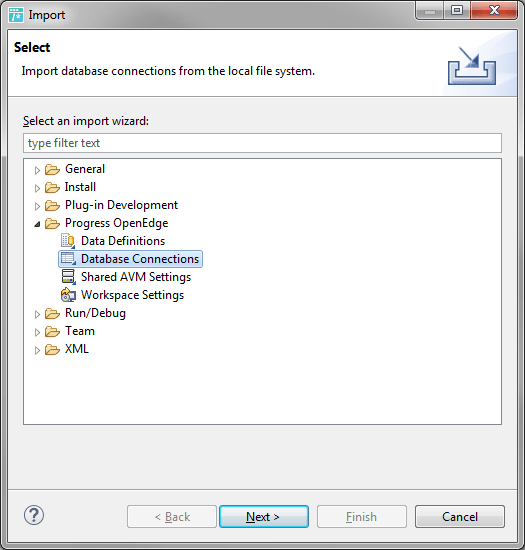Click the XML folder icon
Screen dimensions: 525x550
point(53,350)
